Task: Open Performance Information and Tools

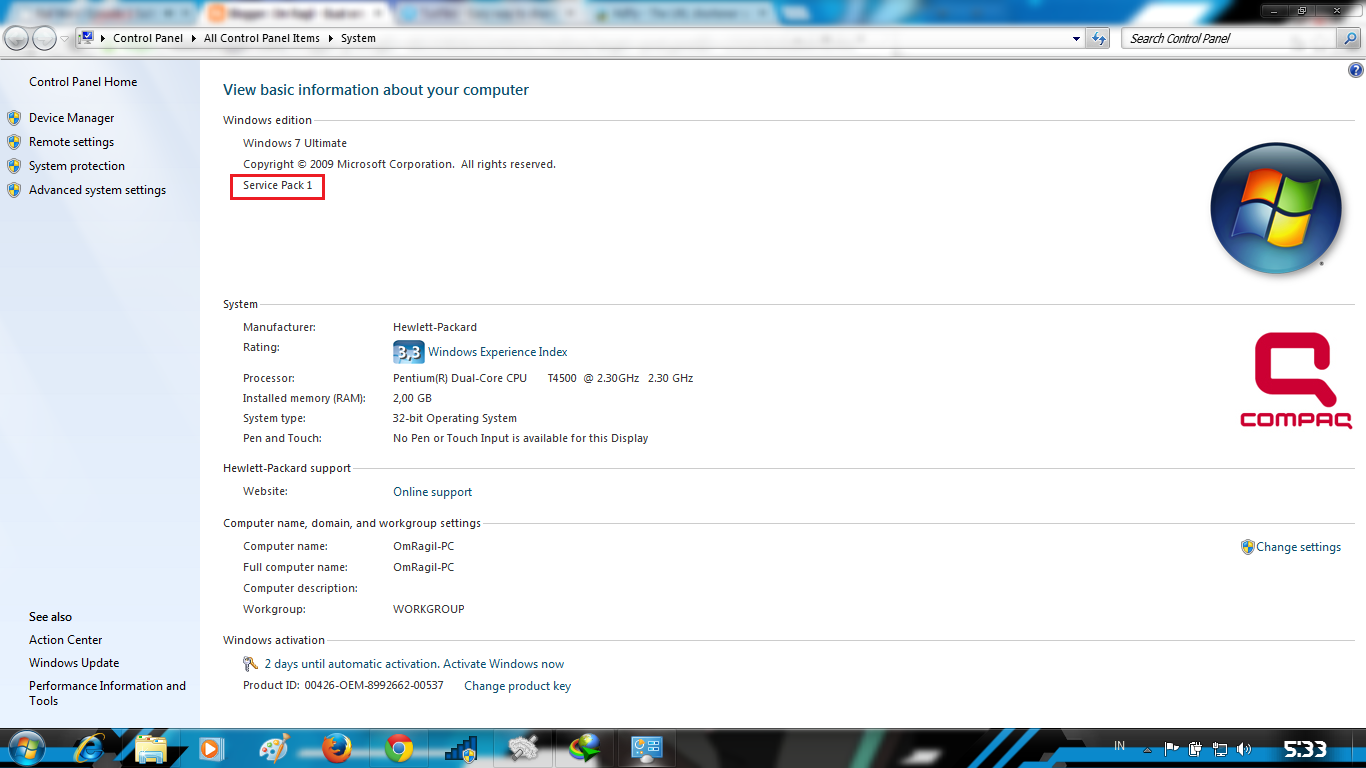Action: point(107,693)
